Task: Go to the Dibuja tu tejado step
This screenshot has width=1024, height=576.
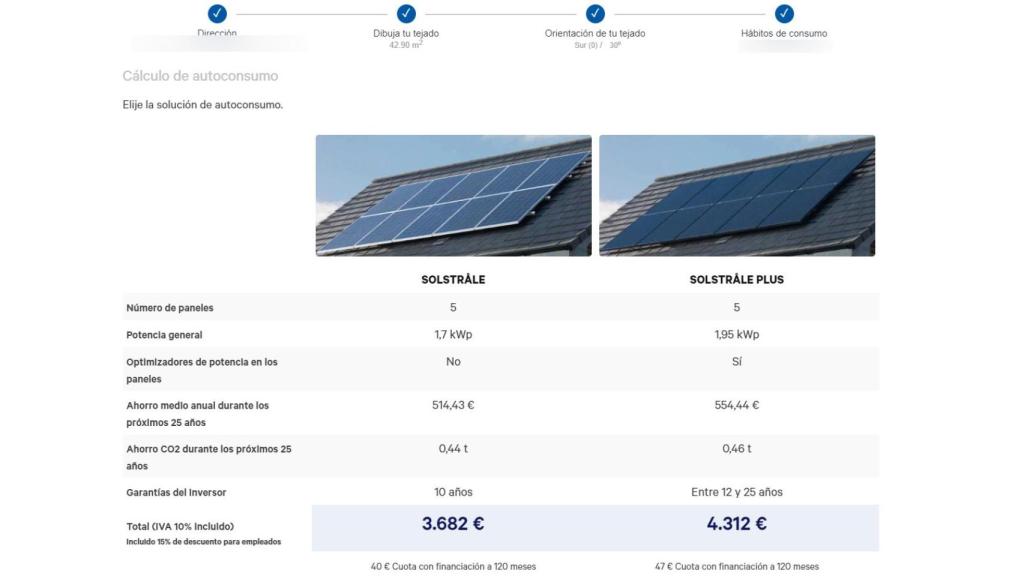Action: (406, 32)
